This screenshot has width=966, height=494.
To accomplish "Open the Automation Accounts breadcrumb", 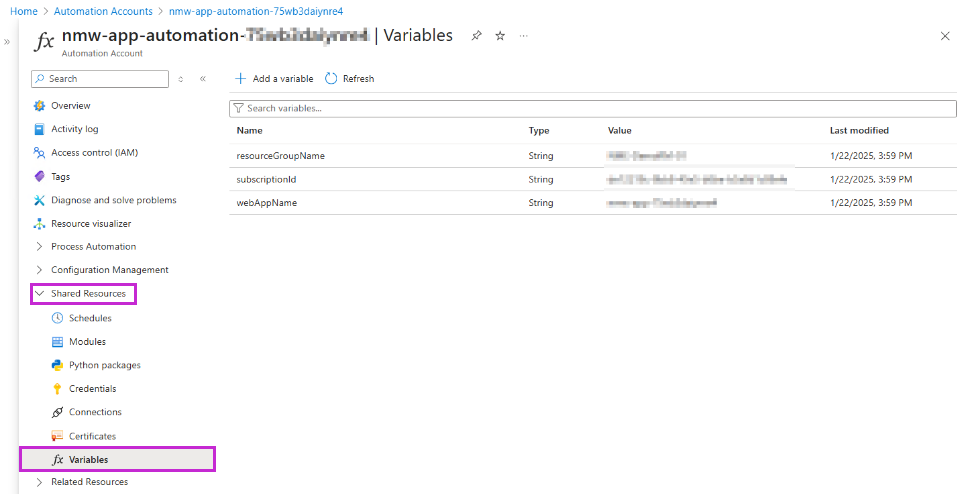I will 103,11.
